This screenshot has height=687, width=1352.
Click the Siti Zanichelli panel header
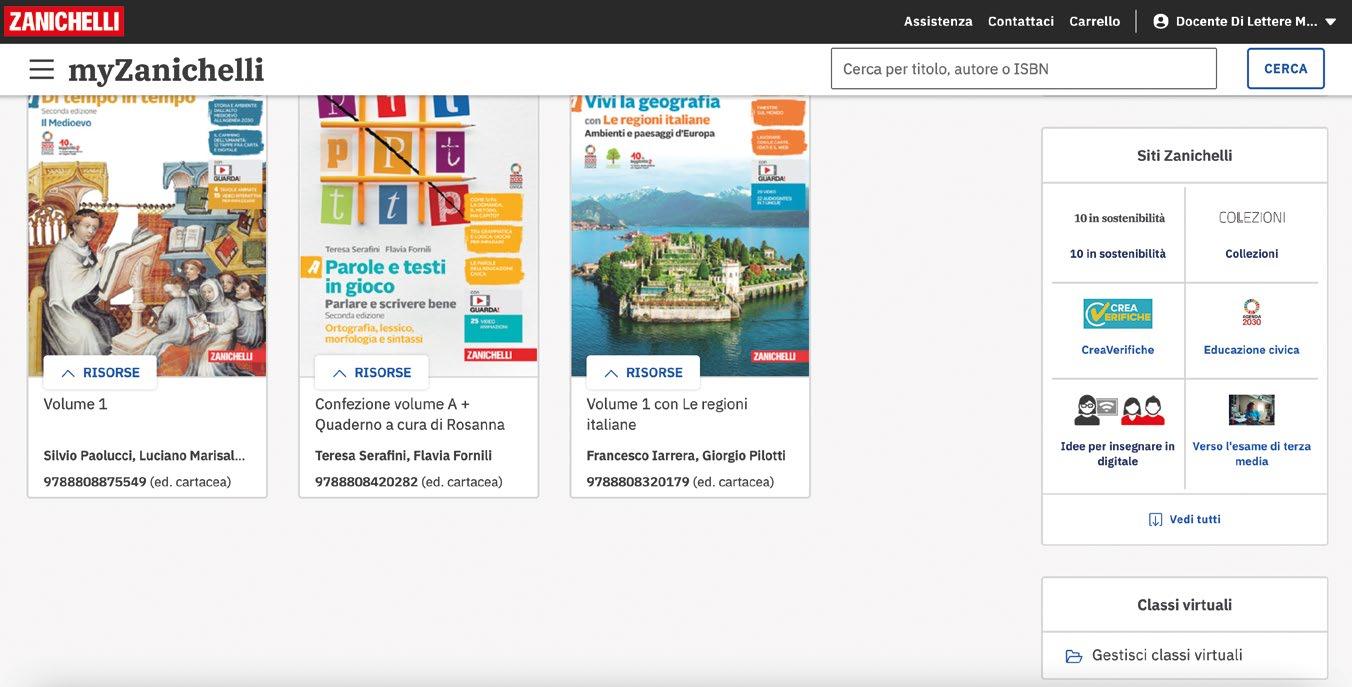click(x=1185, y=156)
